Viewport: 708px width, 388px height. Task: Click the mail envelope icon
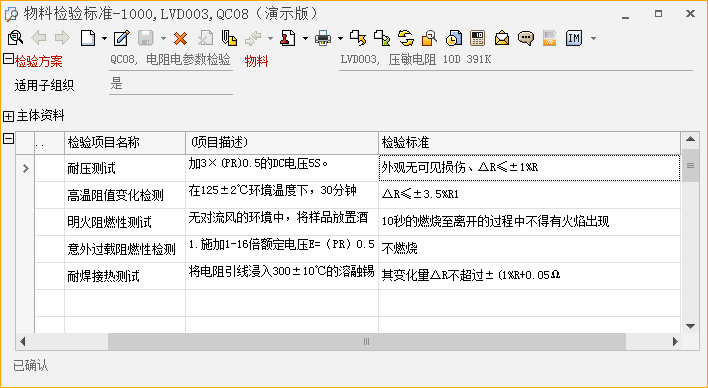click(x=502, y=38)
